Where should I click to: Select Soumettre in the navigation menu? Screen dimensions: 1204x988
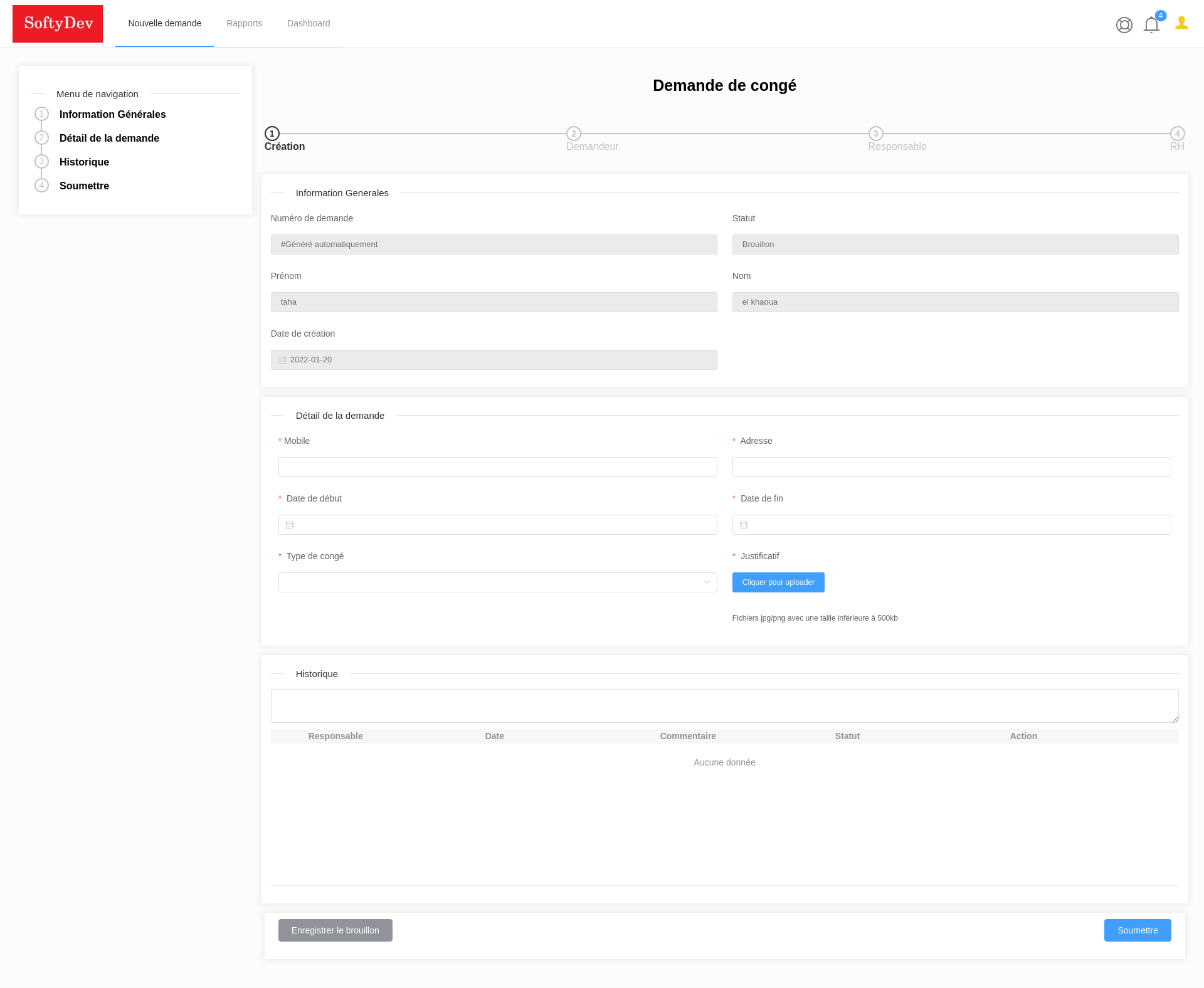pyautogui.click(x=84, y=186)
